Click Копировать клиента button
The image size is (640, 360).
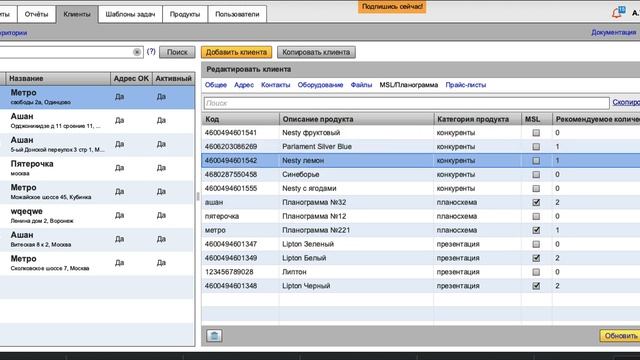316,52
